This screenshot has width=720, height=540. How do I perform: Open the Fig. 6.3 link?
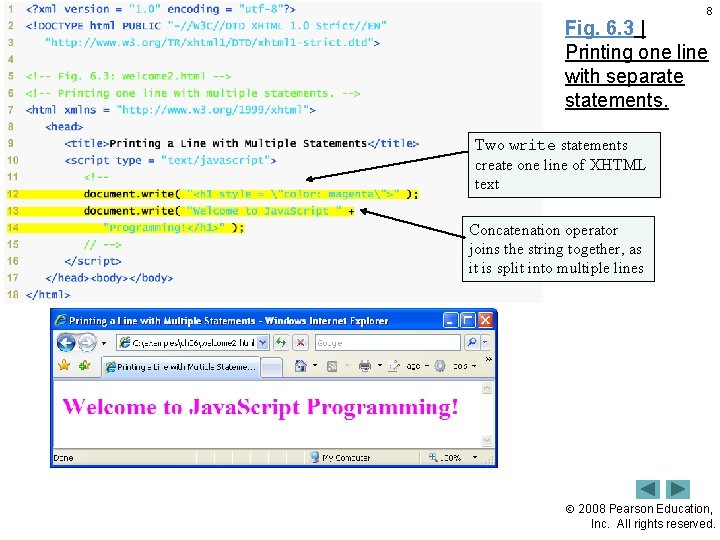[599, 28]
